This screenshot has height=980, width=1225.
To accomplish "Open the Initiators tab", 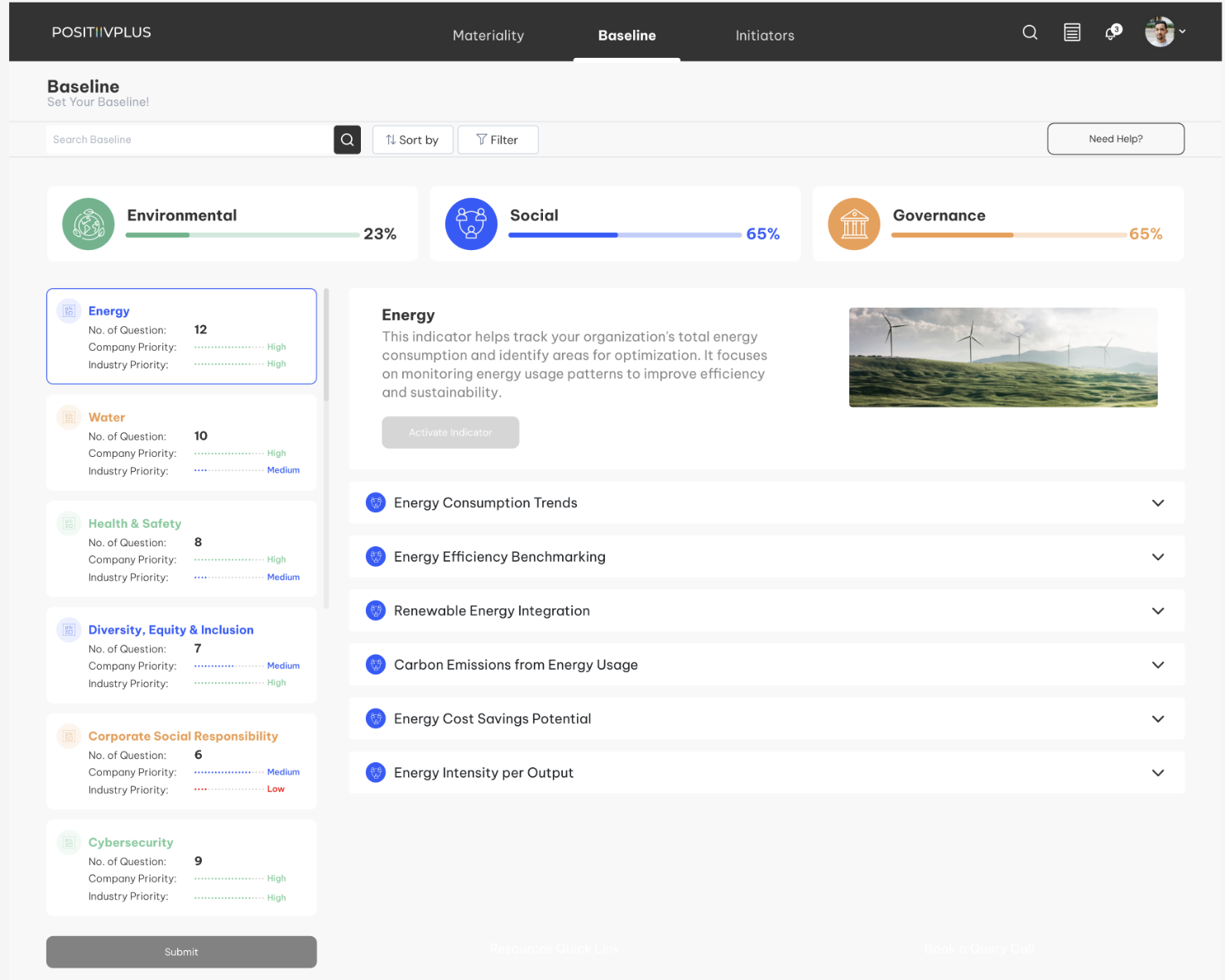I will (764, 35).
